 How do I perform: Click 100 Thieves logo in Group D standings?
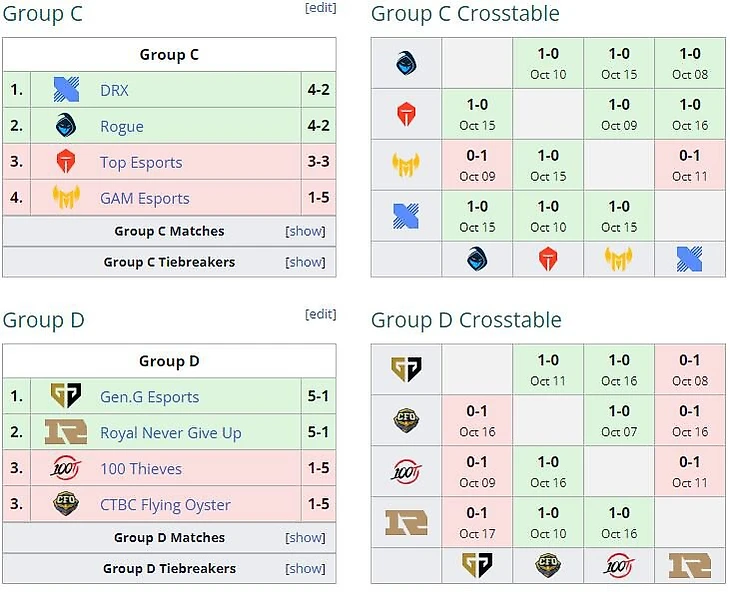click(66, 469)
